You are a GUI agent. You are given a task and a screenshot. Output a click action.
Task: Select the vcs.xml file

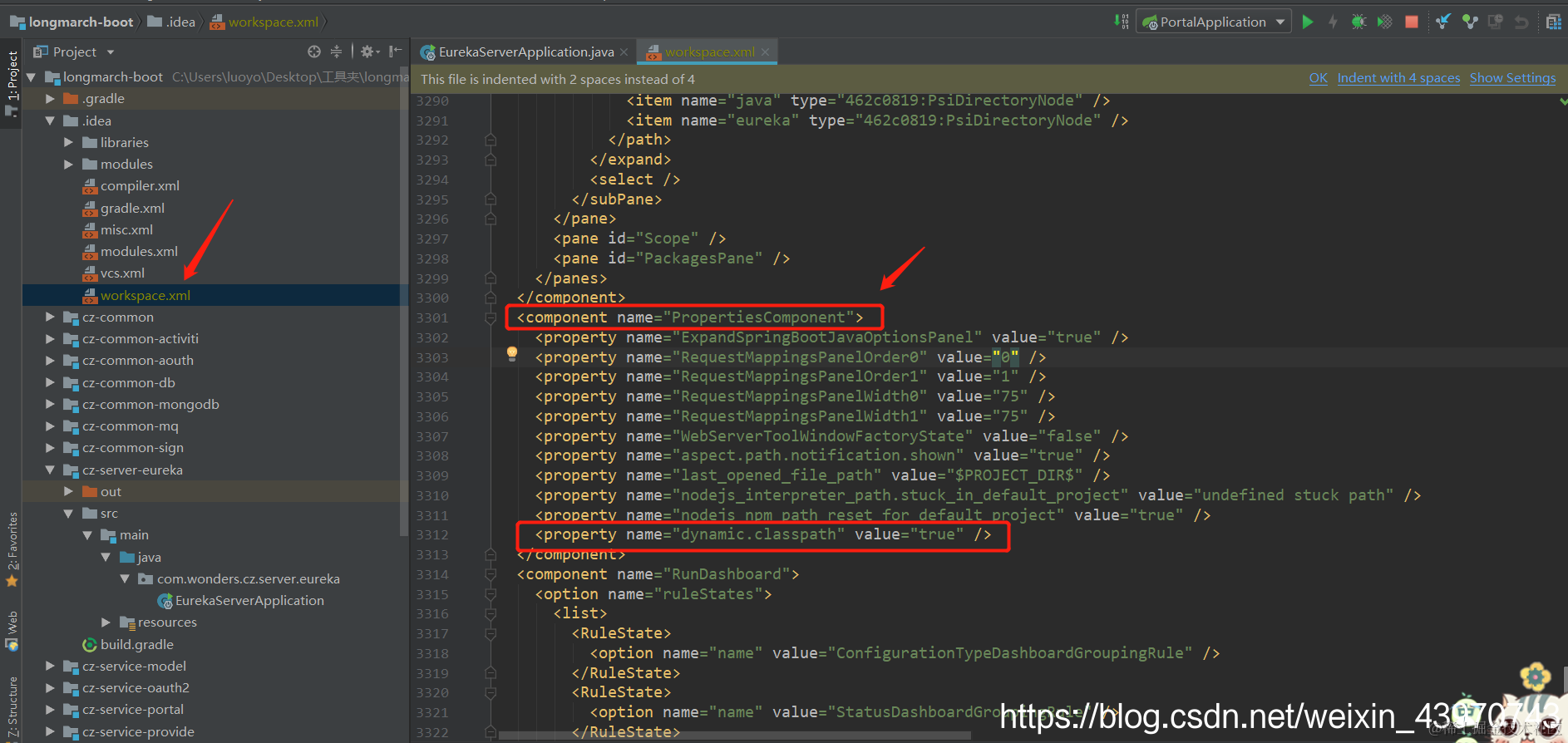[x=122, y=273]
